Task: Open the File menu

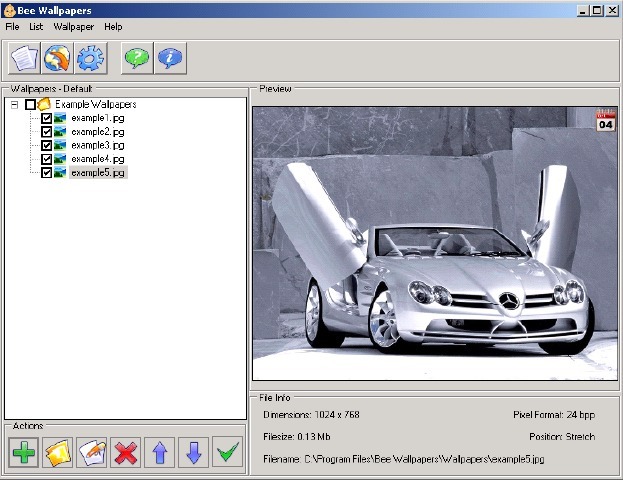Action: (x=12, y=26)
